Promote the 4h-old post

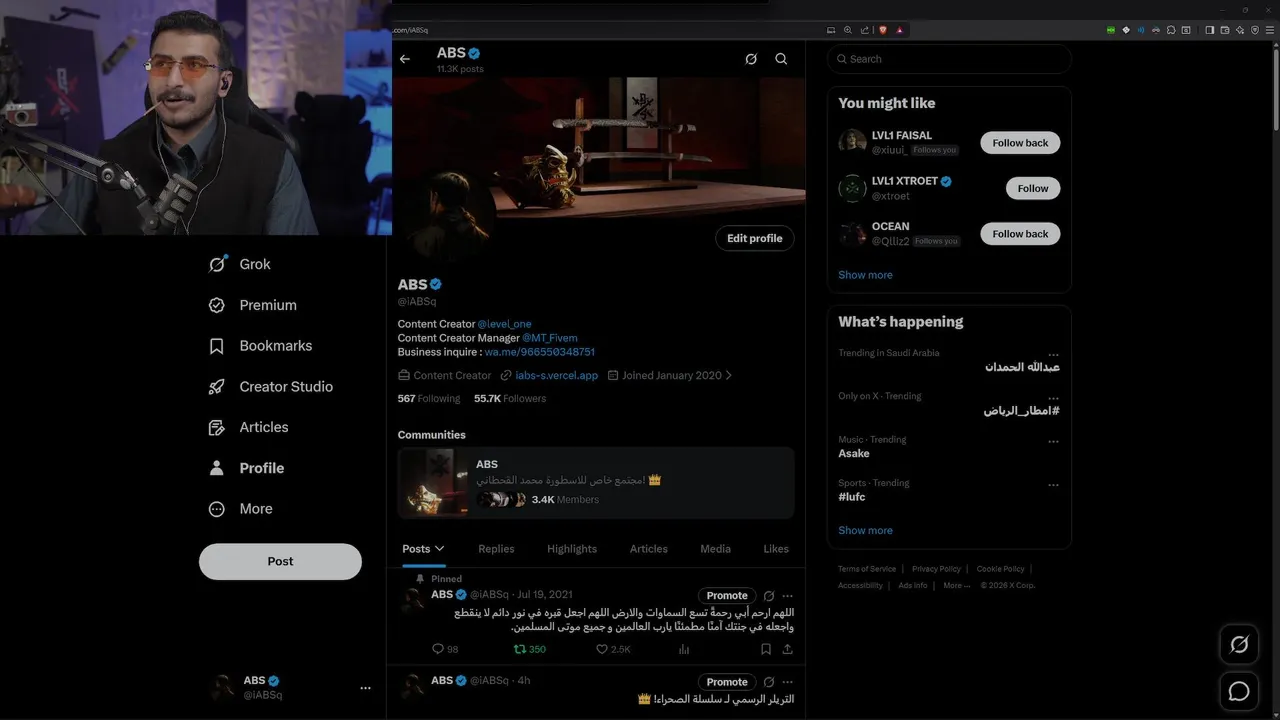coord(727,682)
